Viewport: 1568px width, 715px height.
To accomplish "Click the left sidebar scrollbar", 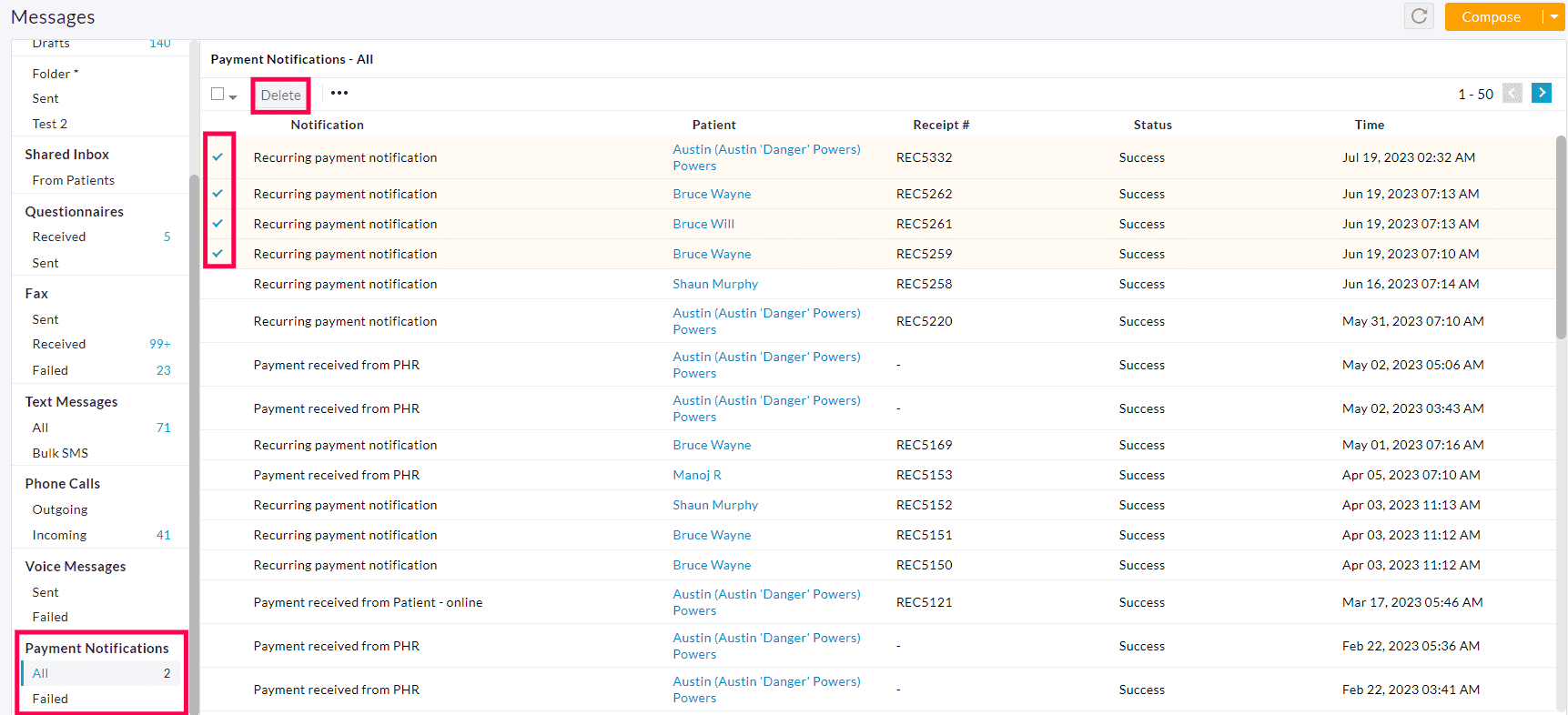I will [x=193, y=409].
